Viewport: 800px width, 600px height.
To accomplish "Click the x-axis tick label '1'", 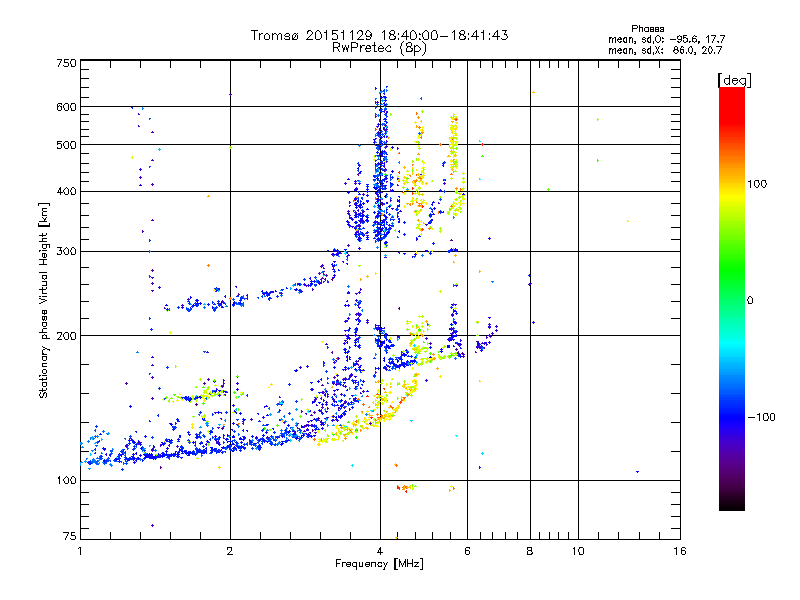I will coord(80,551).
